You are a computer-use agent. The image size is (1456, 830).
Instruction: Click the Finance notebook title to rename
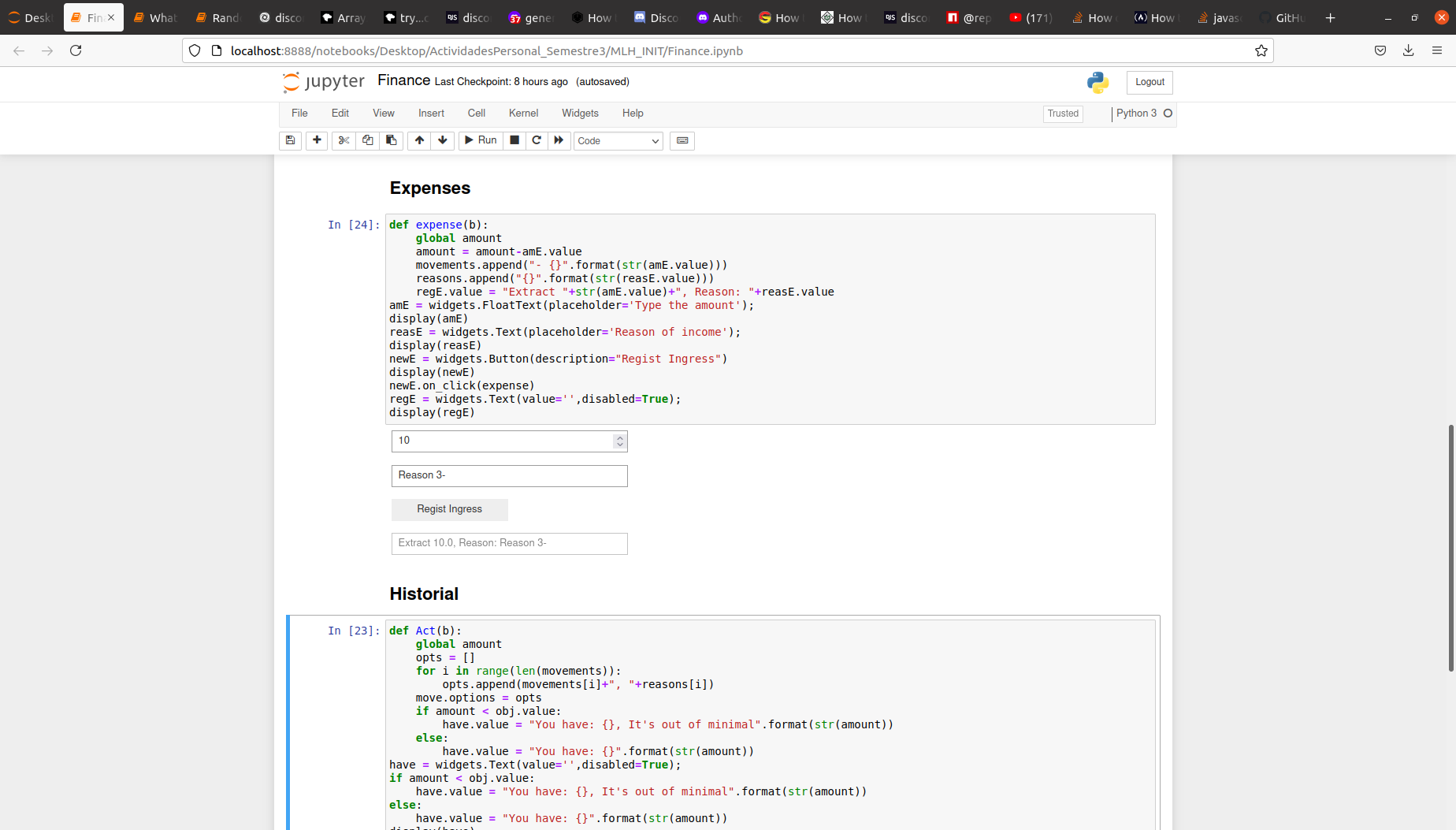(403, 80)
